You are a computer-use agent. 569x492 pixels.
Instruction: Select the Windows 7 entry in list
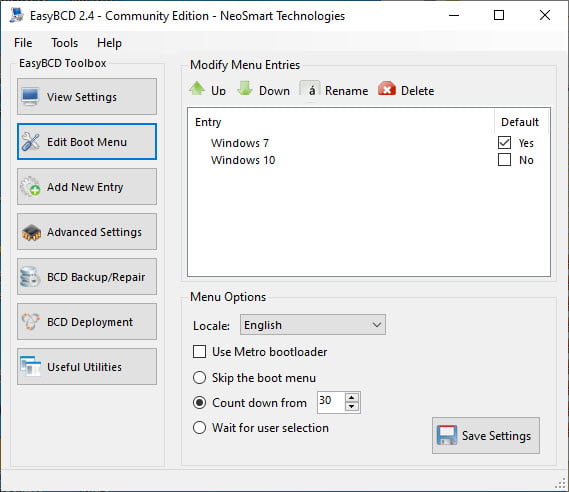[240, 143]
